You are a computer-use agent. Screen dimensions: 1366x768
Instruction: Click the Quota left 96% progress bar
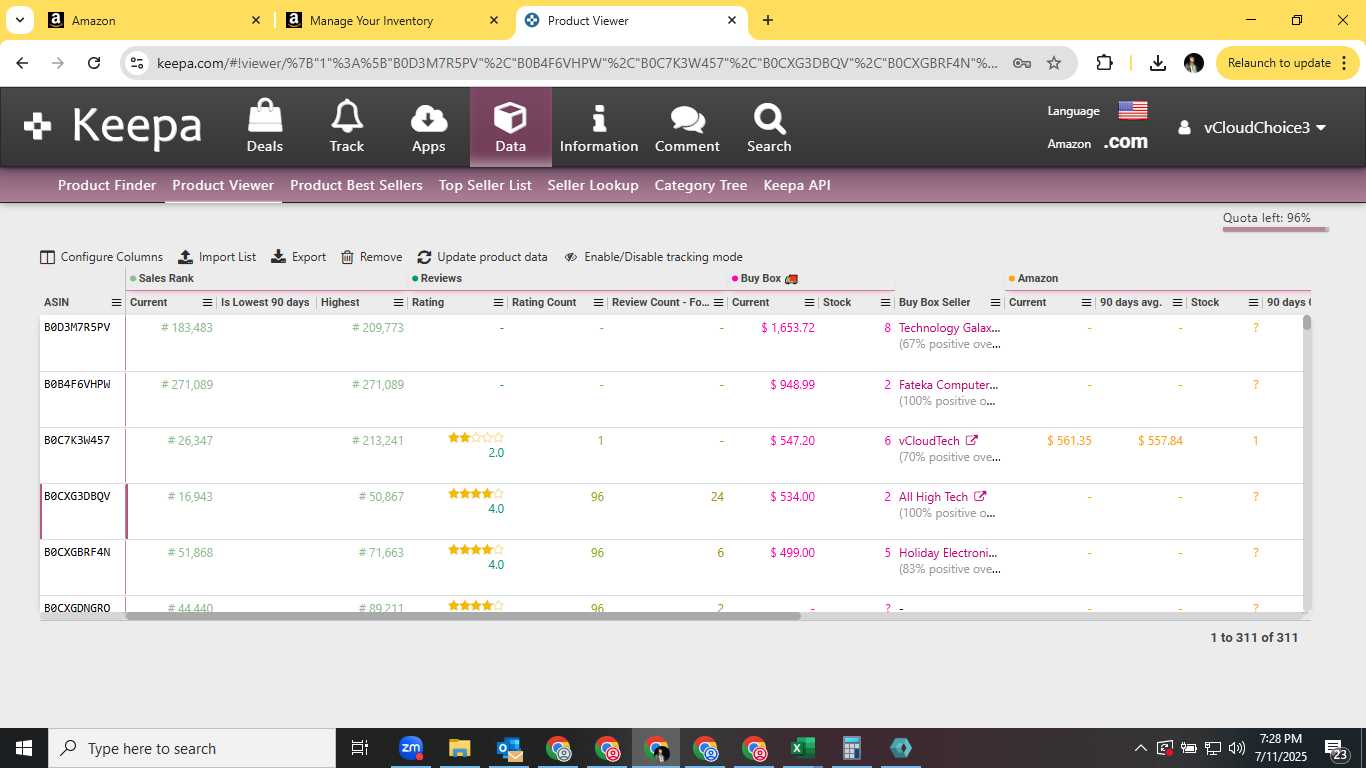(x=1275, y=229)
